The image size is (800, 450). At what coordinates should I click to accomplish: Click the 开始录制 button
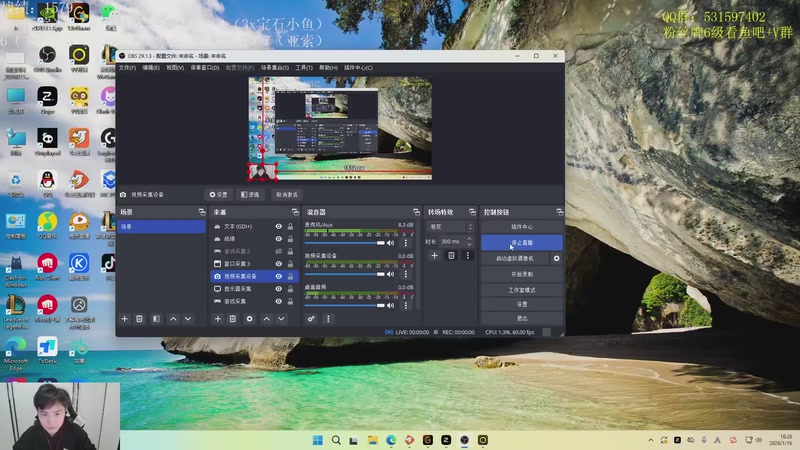click(x=521, y=274)
